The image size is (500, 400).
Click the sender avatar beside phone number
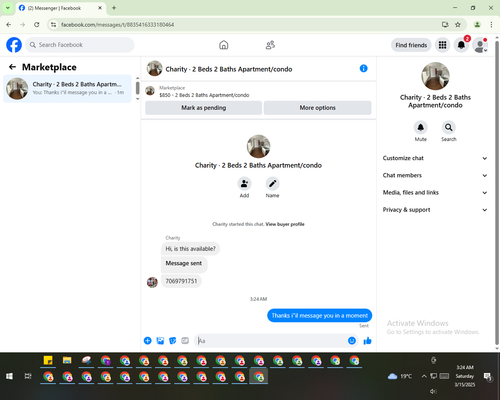coord(152,282)
